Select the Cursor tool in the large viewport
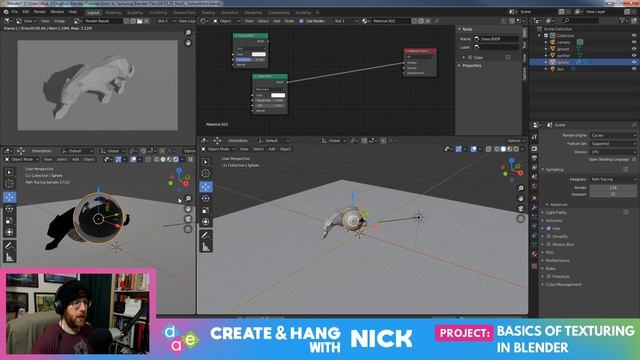640x360 pixels. click(x=206, y=173)
